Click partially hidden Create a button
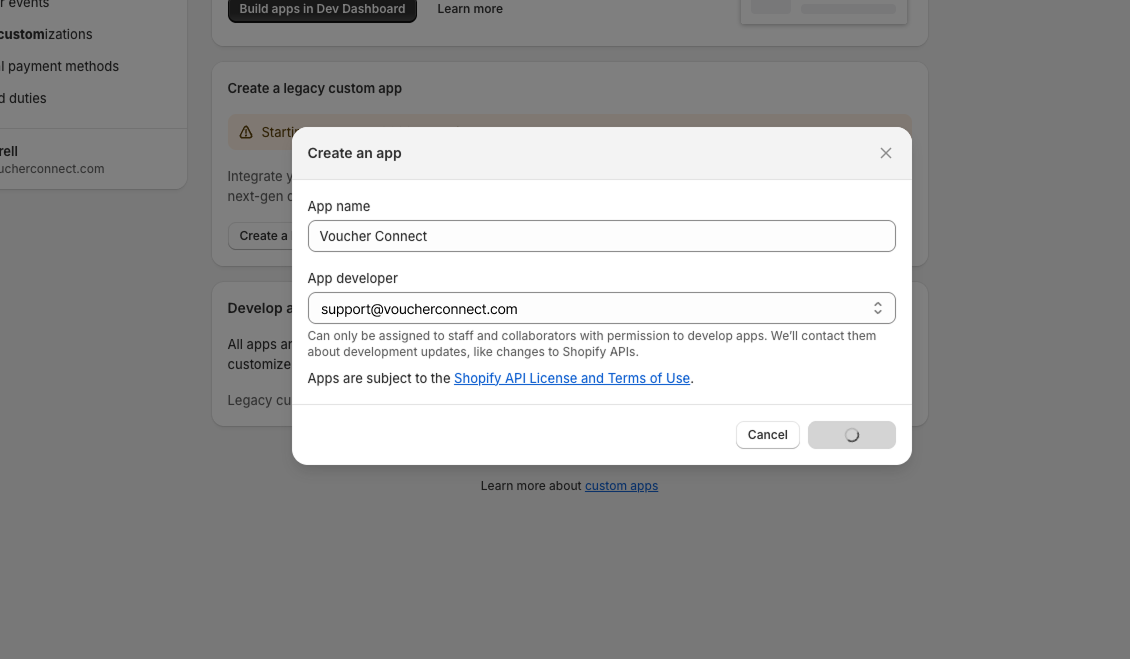The width and height of the screenshot is (1130, 659). [x=260, y=236]
